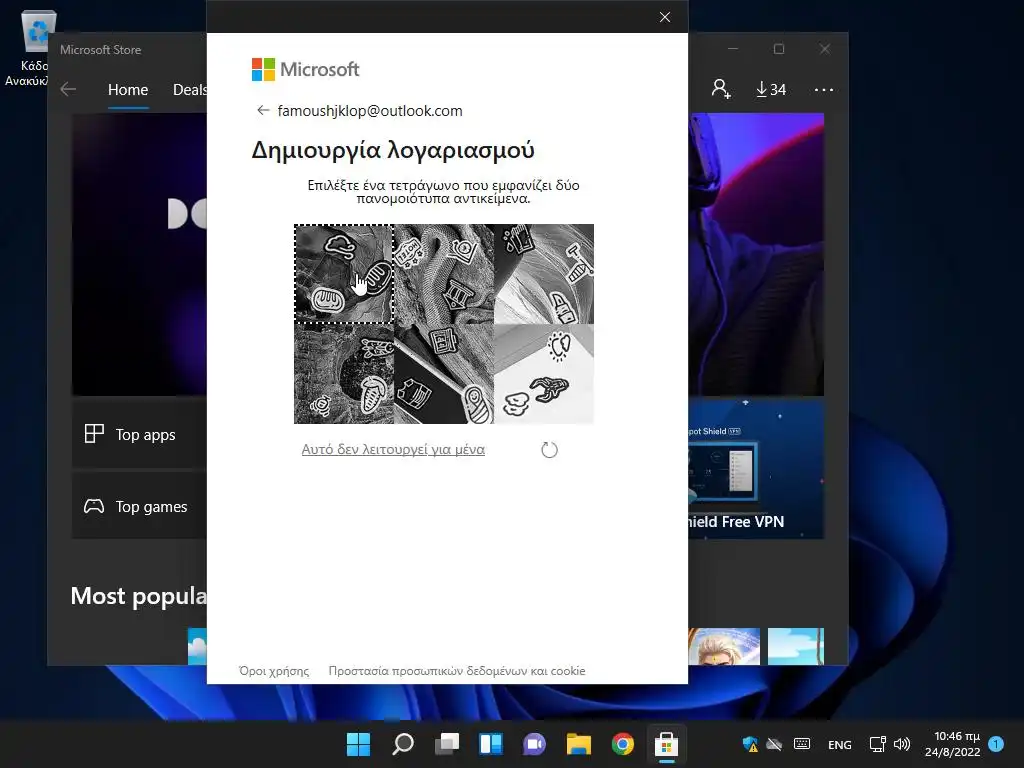
Task: Click the OneDrive tray icon
Action: [775, 744]
